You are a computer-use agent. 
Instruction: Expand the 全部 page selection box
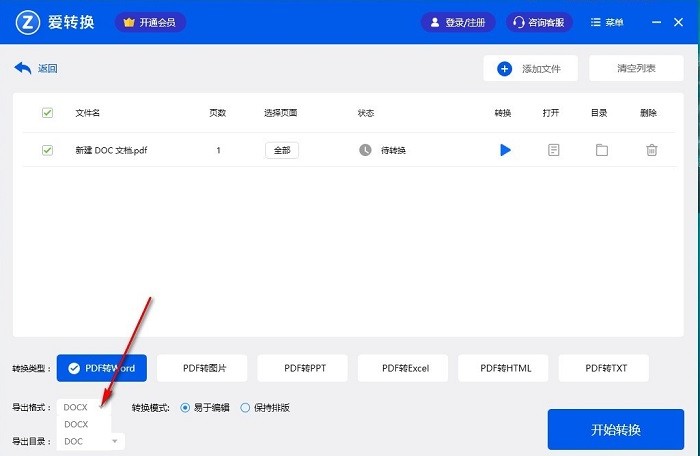[281, 150]
